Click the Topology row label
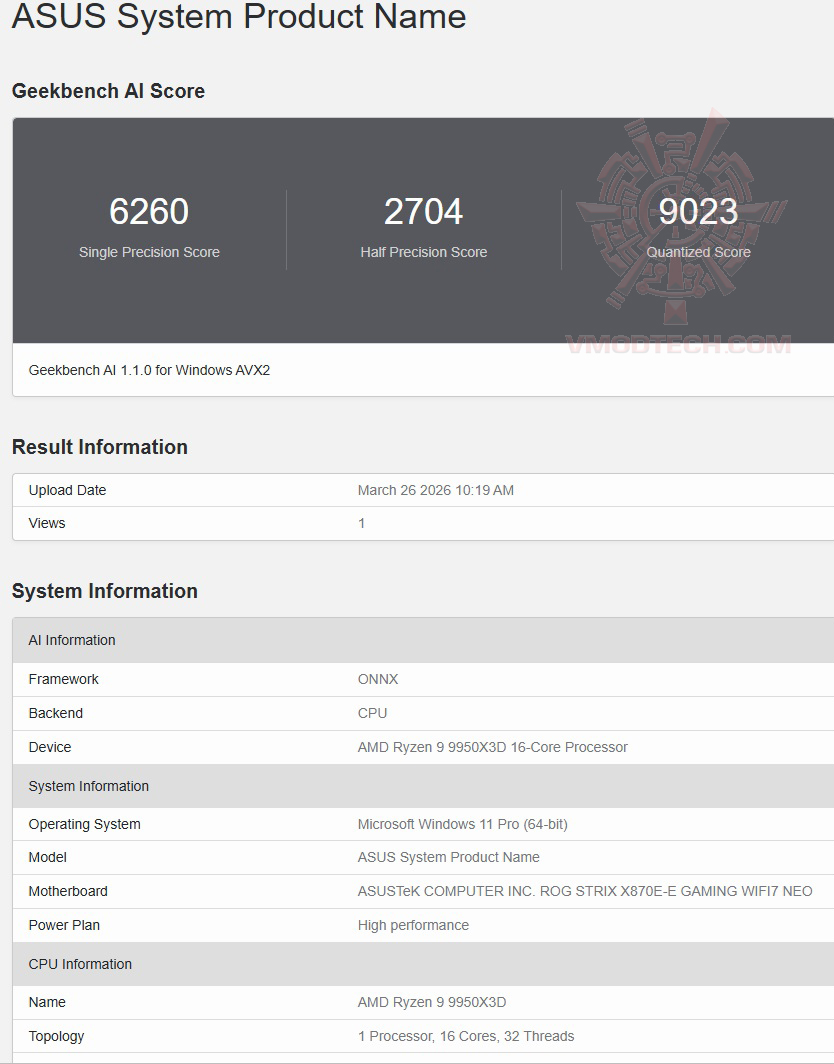The width and height of the screenshot is (834, 1064). (56, 1036)
